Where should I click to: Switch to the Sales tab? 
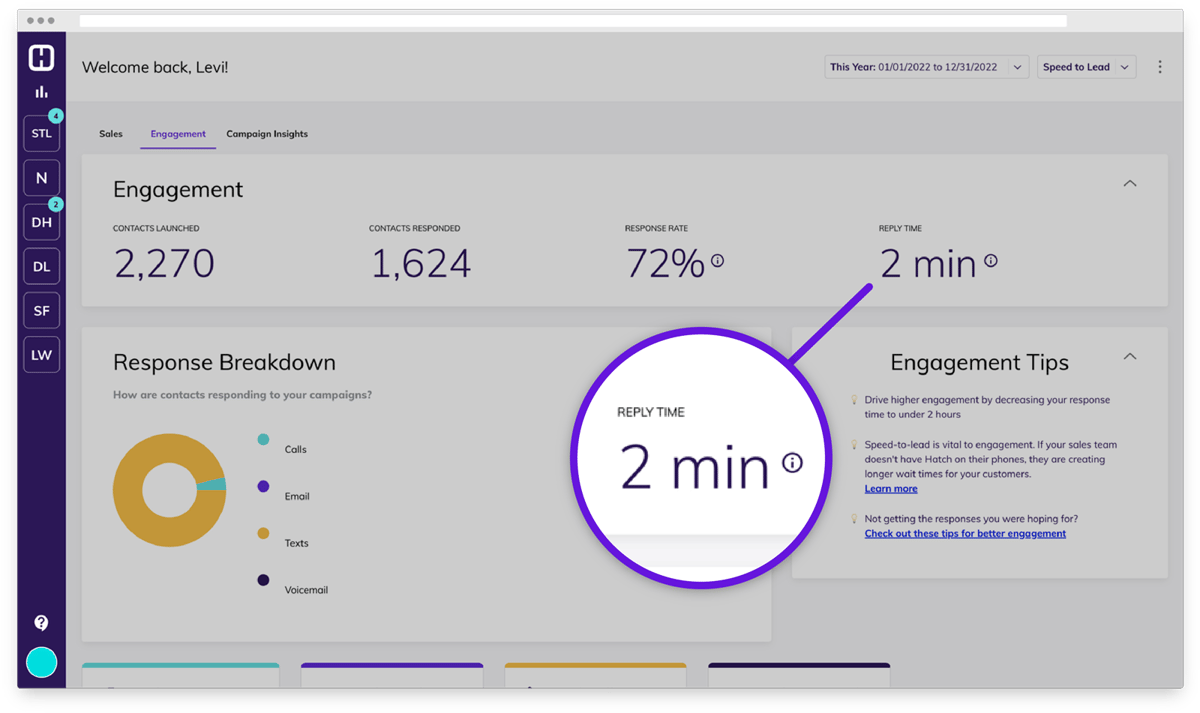point(111,134)
